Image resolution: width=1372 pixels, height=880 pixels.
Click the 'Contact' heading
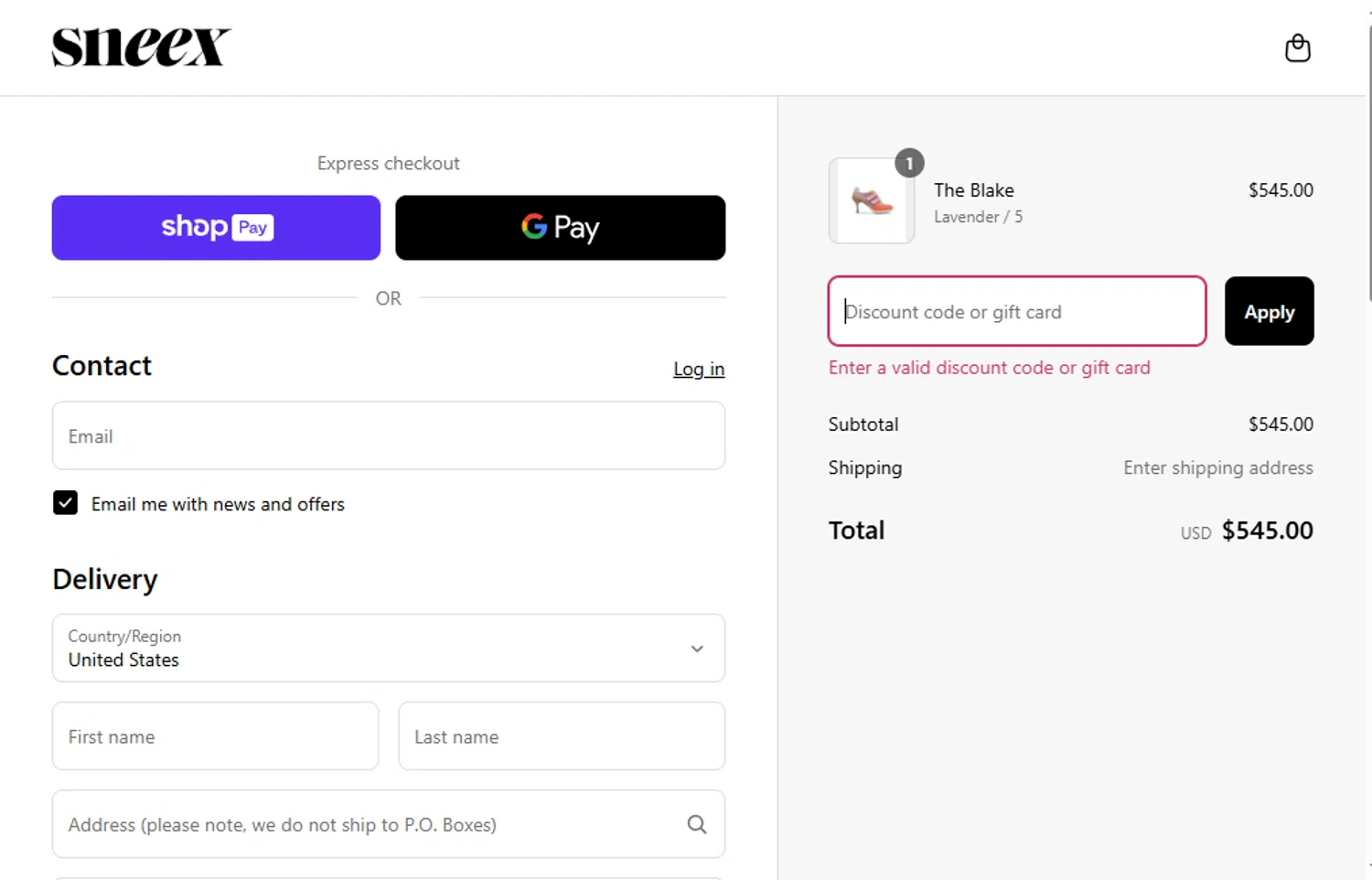[x=102, y=366]
